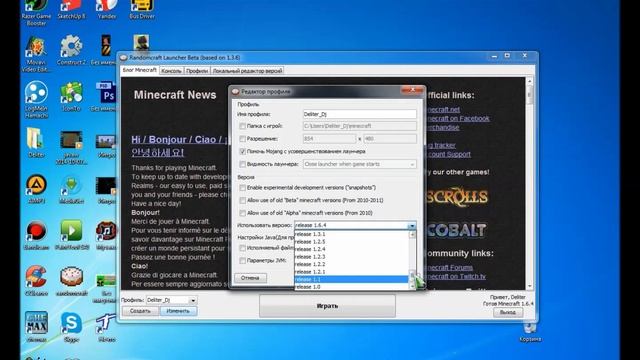Launch AIMP3 player desktop shortcut
The image size is (640, 360).
(36, 189)
